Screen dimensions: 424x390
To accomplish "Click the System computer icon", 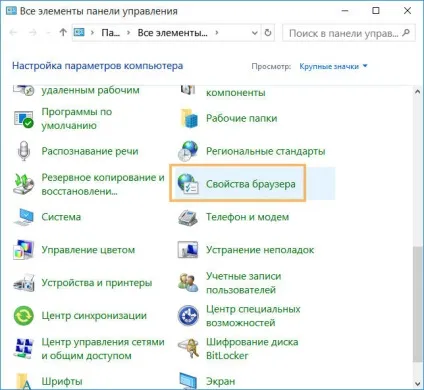I will click(x=24, y=217).
